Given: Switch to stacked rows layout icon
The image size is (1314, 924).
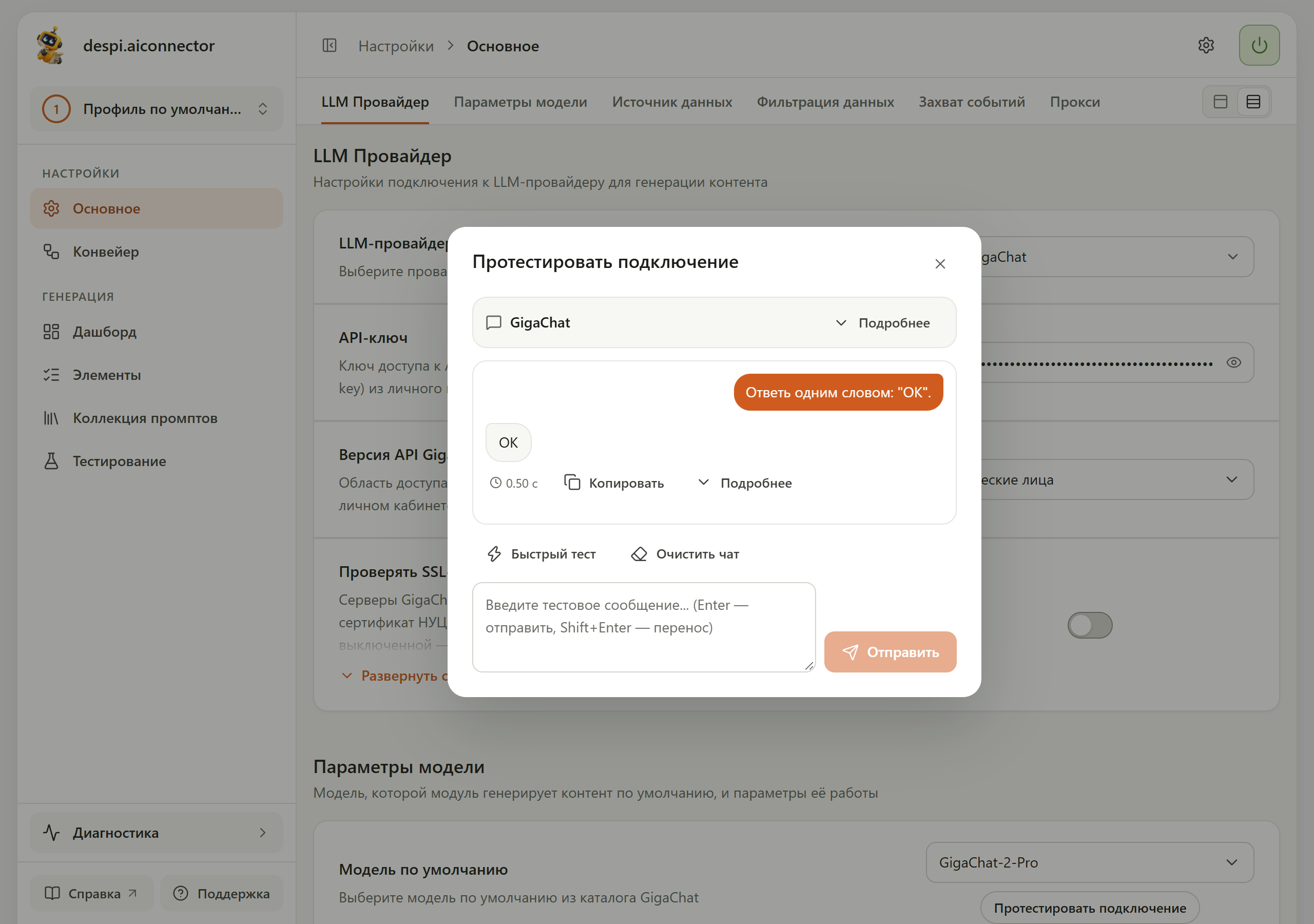Looking at the screenshot, I should (x=1253, y=102).
